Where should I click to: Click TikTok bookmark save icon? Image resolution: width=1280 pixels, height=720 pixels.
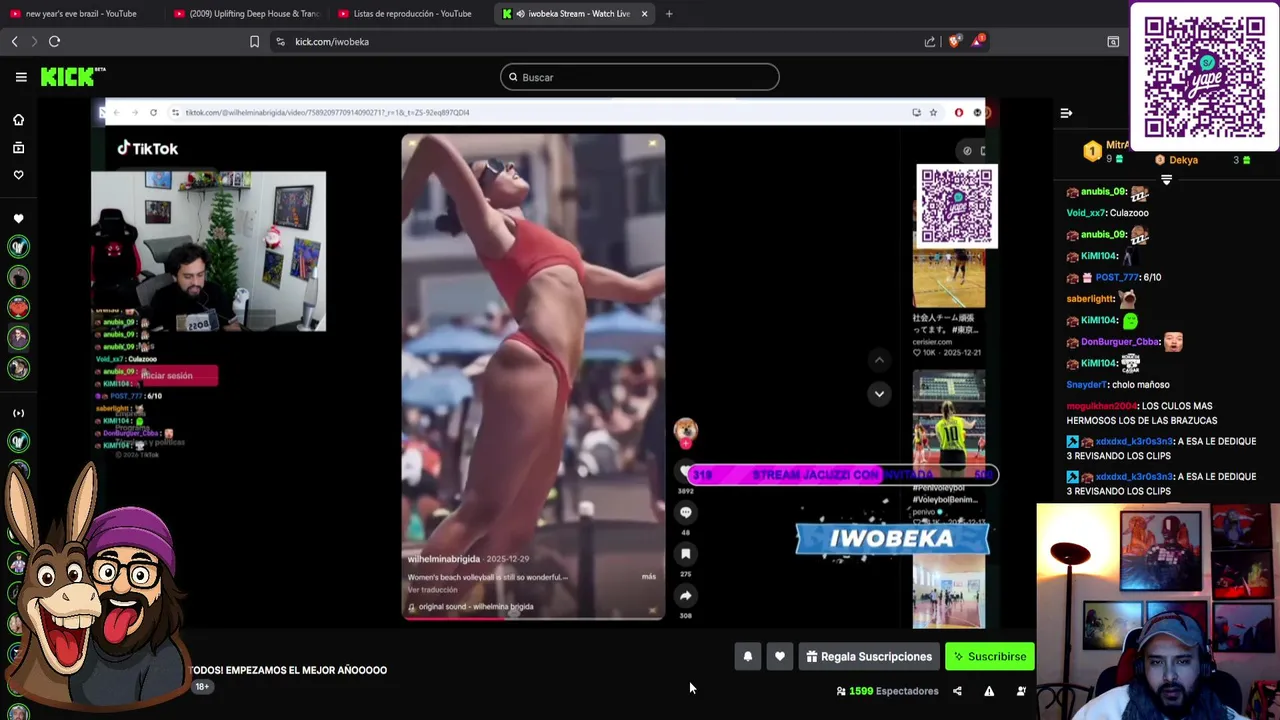click(686, 553)
